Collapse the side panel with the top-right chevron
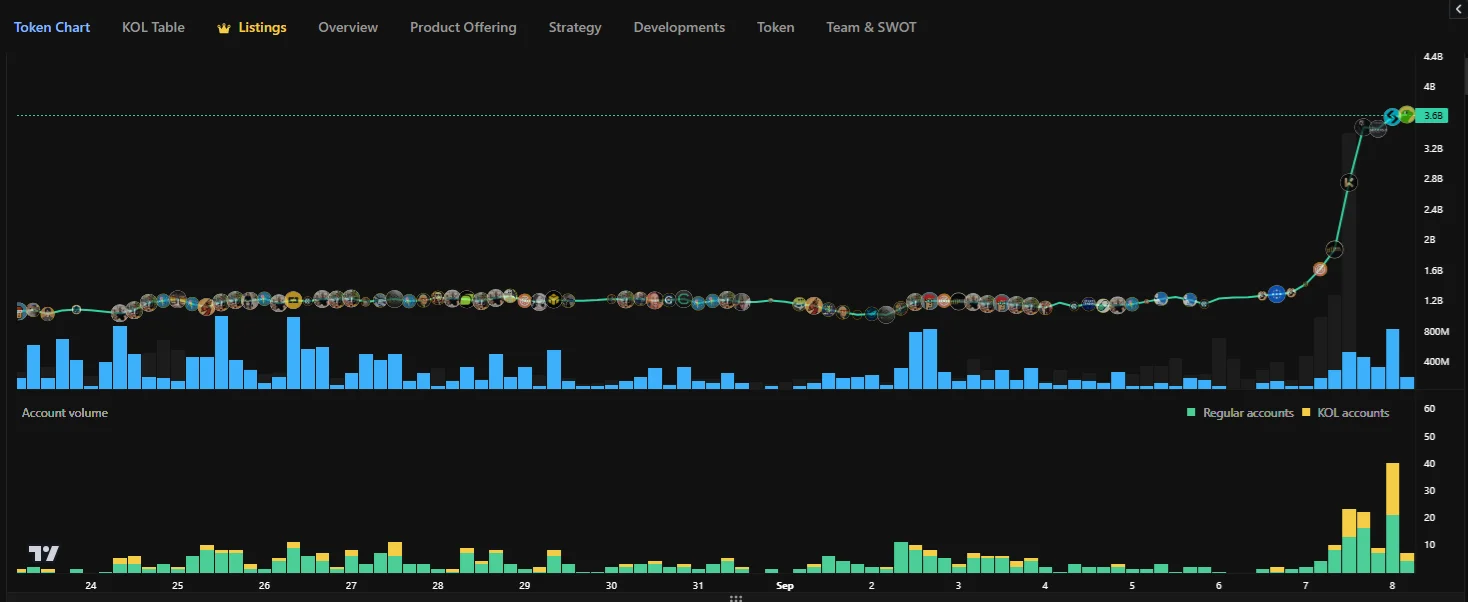Viewport: 1468px width, 602px height. (1457, 8)
